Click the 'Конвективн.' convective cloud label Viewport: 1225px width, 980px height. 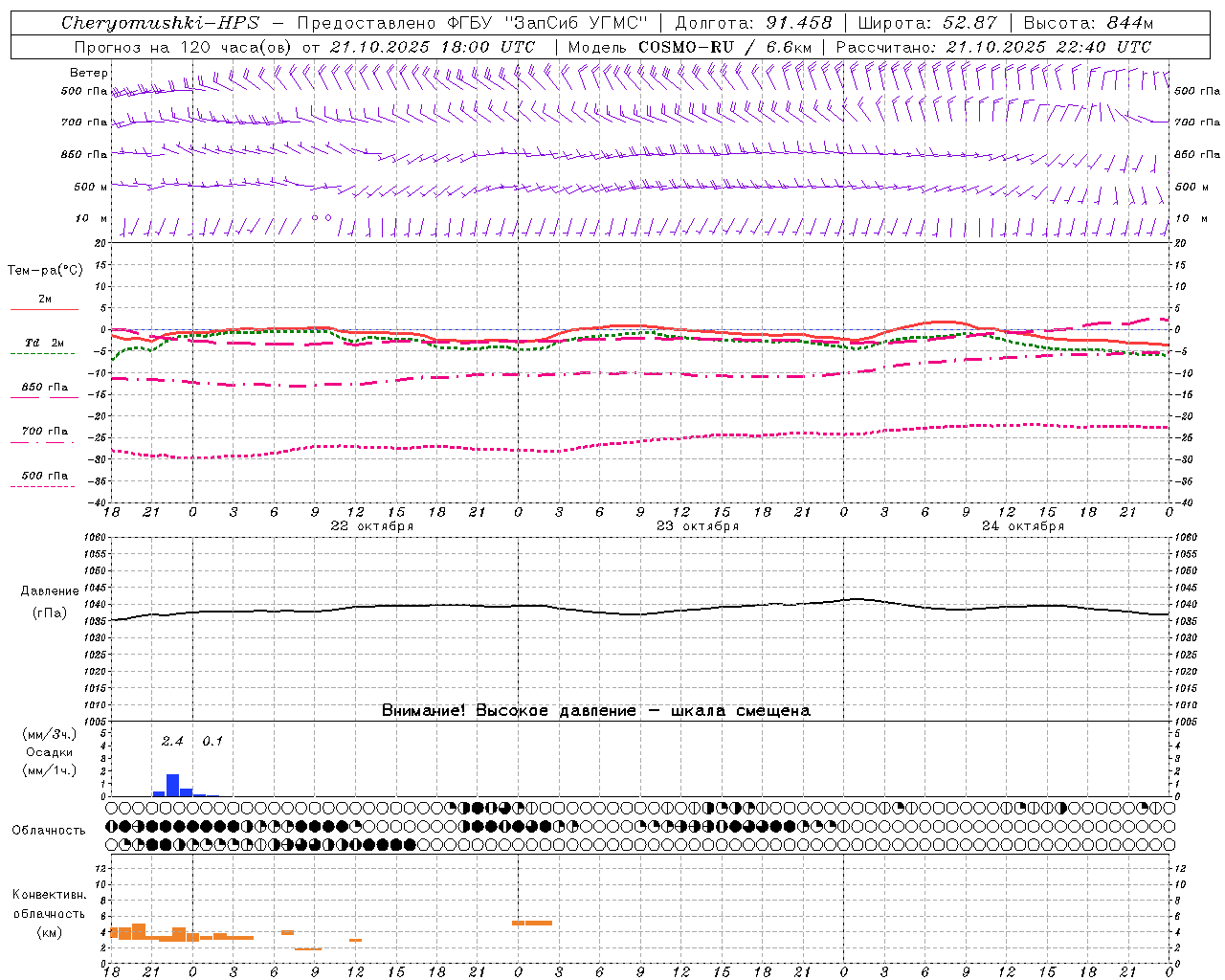click(x=50, y=895)
